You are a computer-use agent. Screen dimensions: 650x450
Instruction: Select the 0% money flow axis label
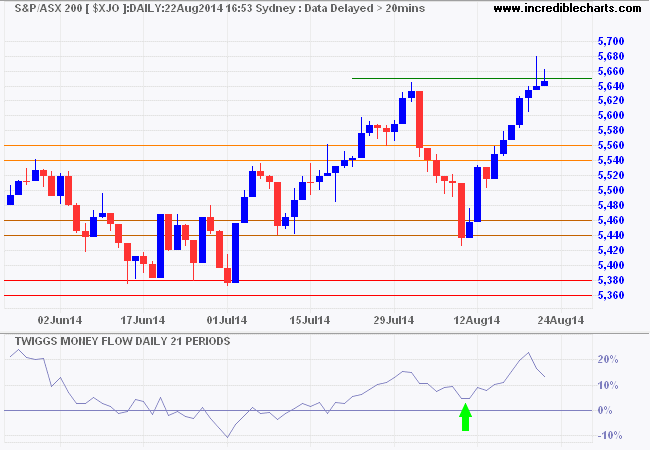[606, 410]
